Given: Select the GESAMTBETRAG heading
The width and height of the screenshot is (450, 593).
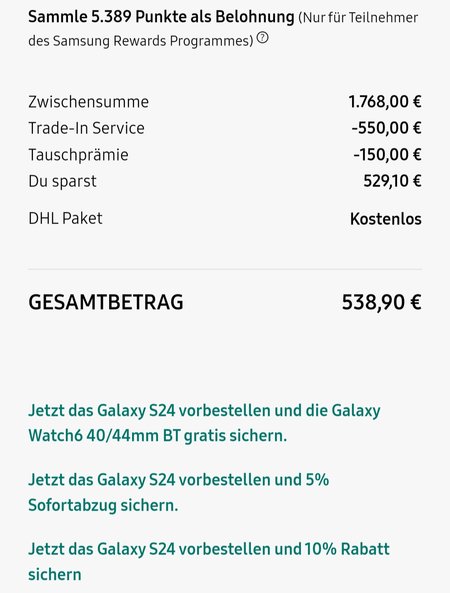Looking at the screenshot, I should pos(106,302).
